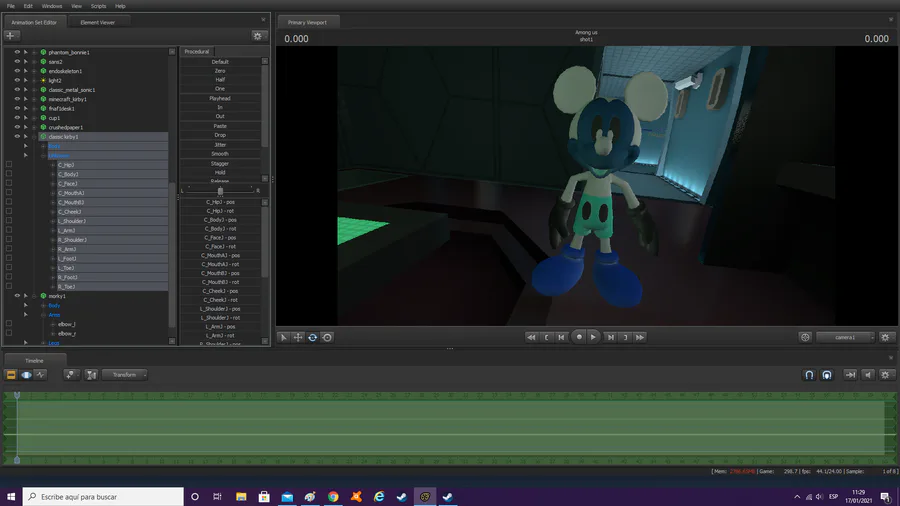Click the timeline frame-to-end icon
The image size is (900, 506).
coord(850,375)
